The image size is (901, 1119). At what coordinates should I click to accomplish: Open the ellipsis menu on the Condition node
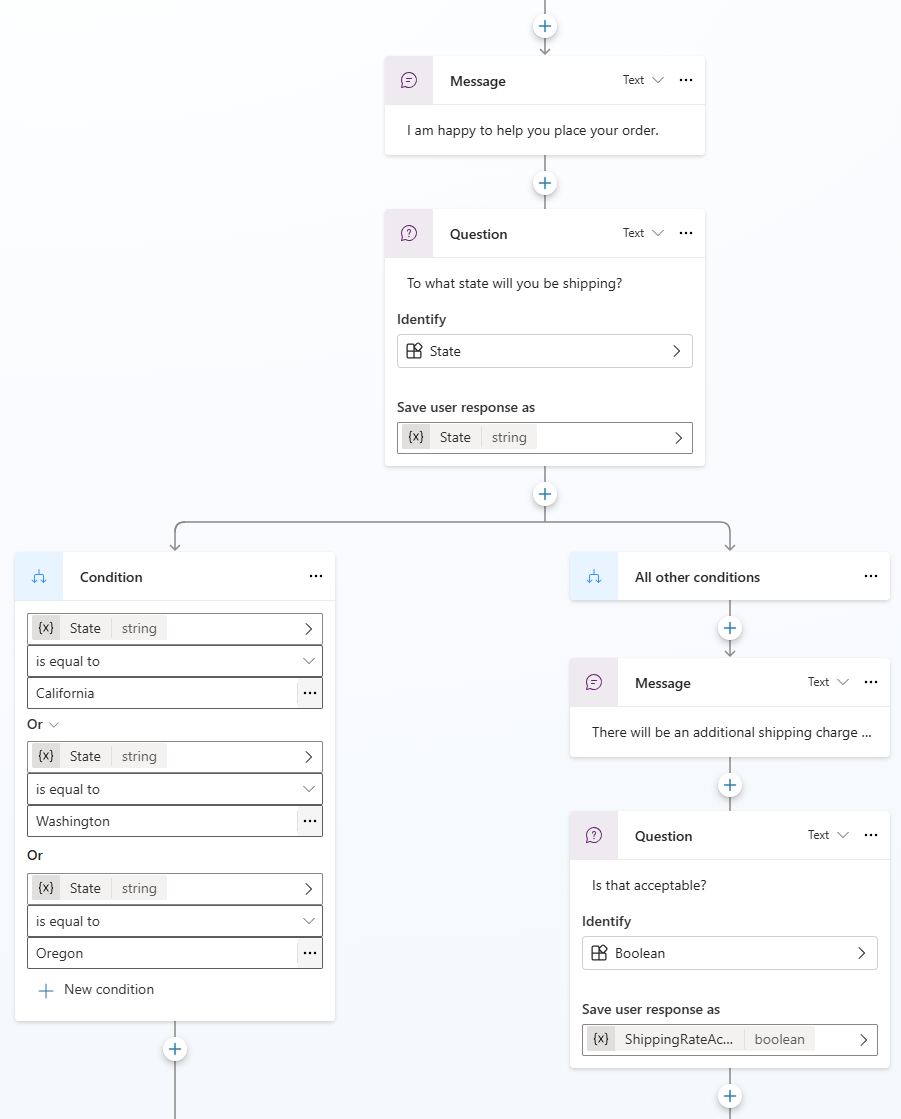[x=316, y=576]
